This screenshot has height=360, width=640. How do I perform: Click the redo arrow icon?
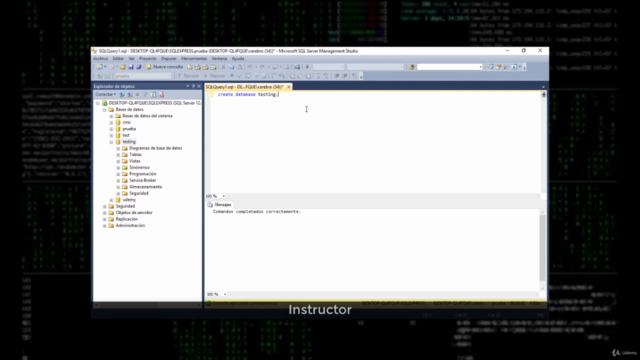(x=262, y=67)
